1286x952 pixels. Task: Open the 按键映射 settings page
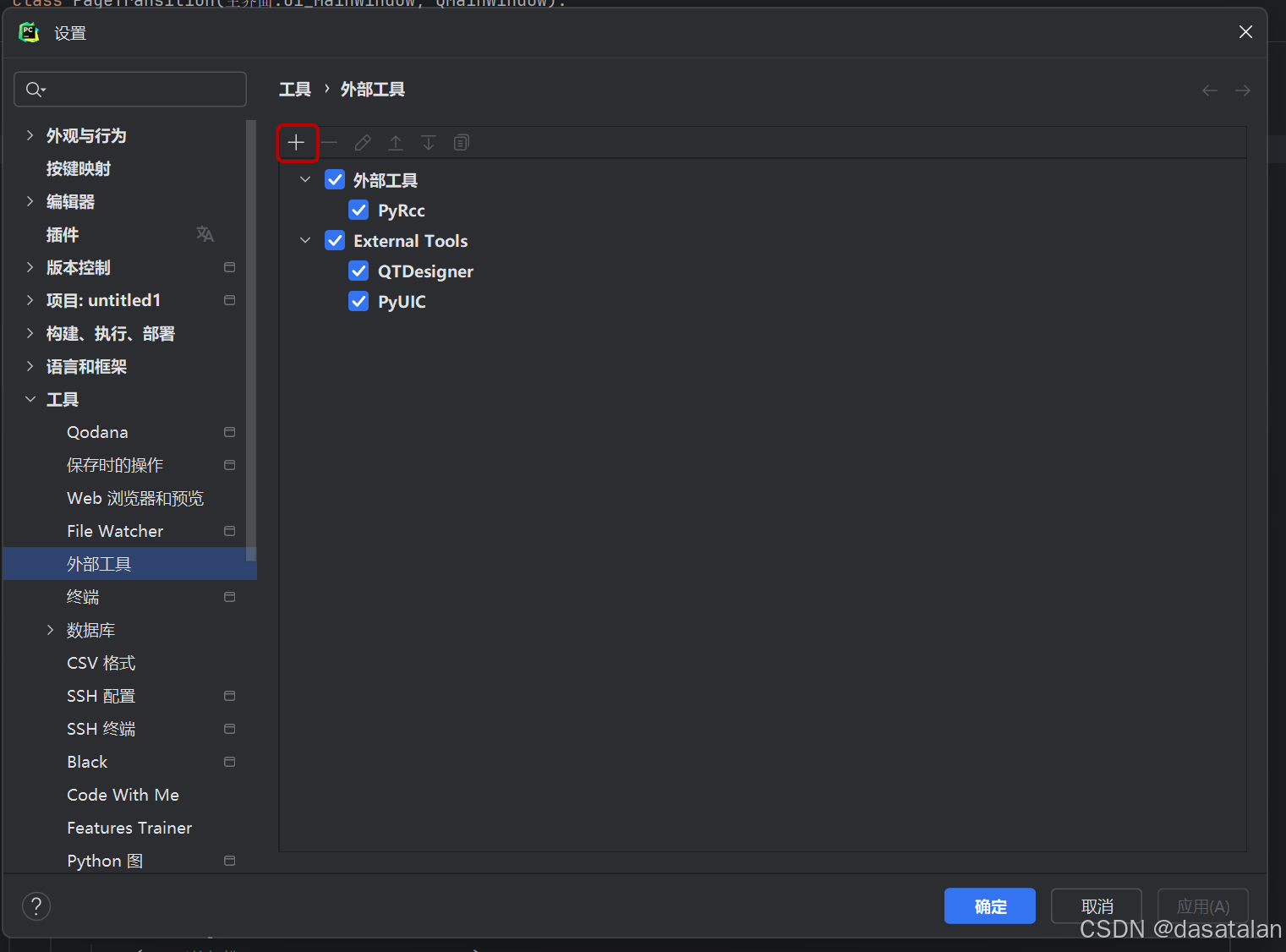coord(79,168)
